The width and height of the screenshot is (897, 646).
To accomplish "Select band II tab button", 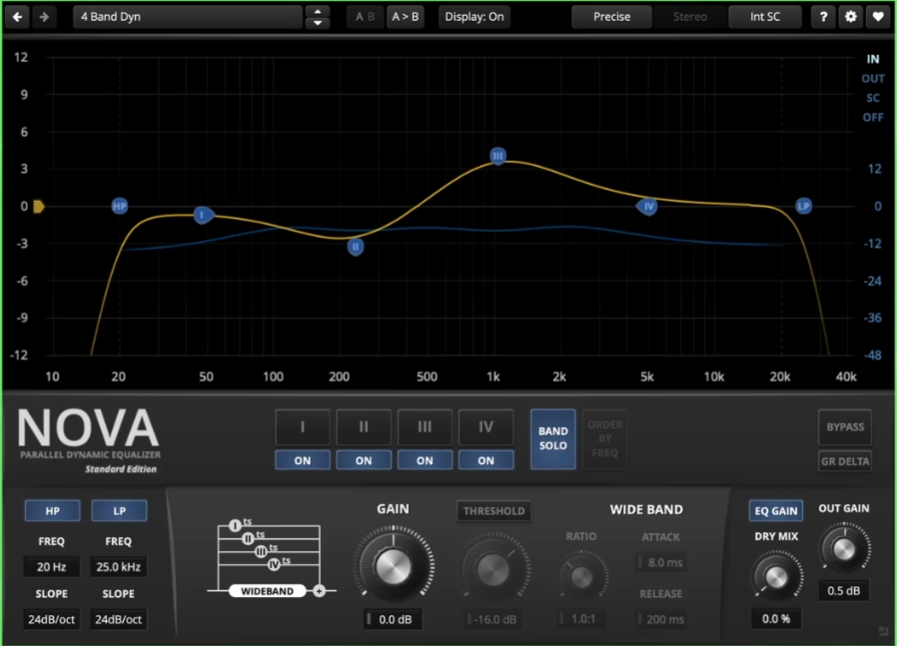I will [364, 427].
